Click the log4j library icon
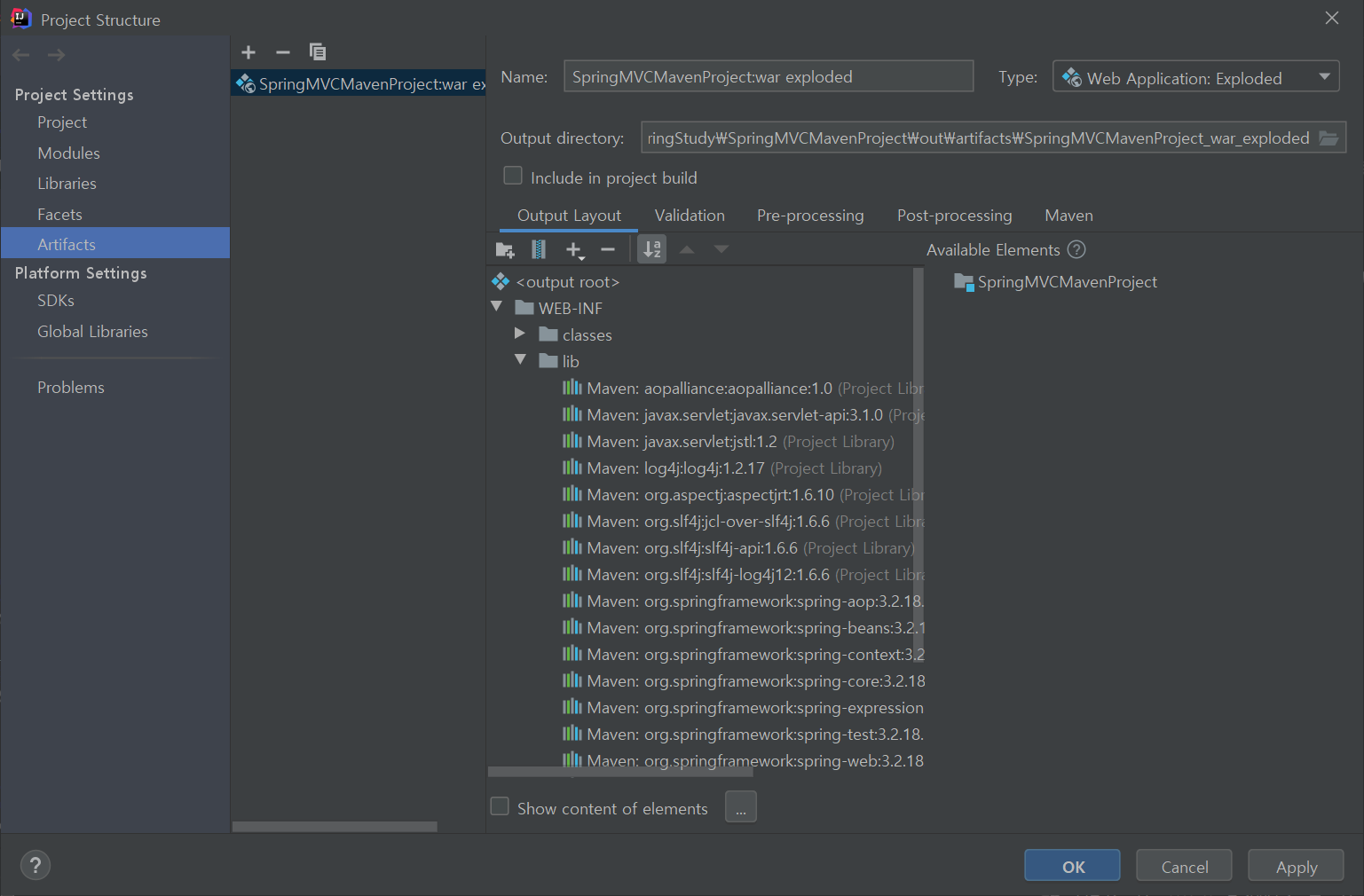The width and height of the screenshot is (1364, 896). point(572,468)
